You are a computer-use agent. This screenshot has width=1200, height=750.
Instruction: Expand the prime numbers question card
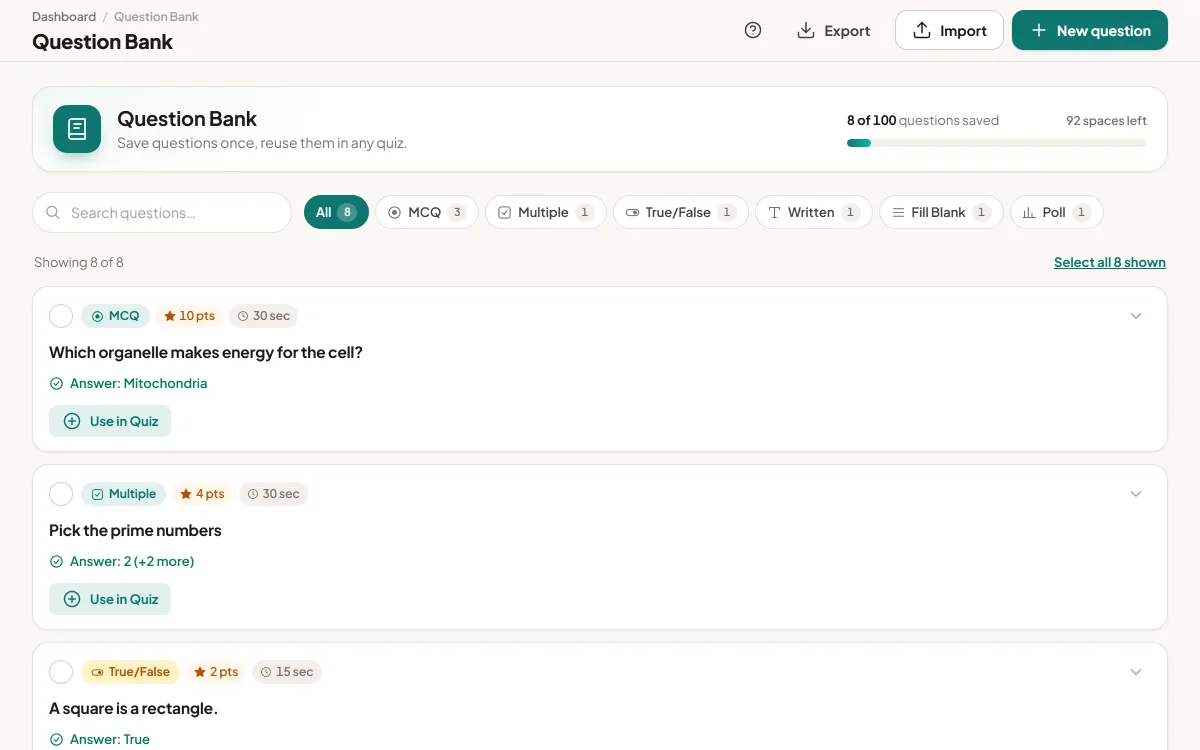(1136, 494)
